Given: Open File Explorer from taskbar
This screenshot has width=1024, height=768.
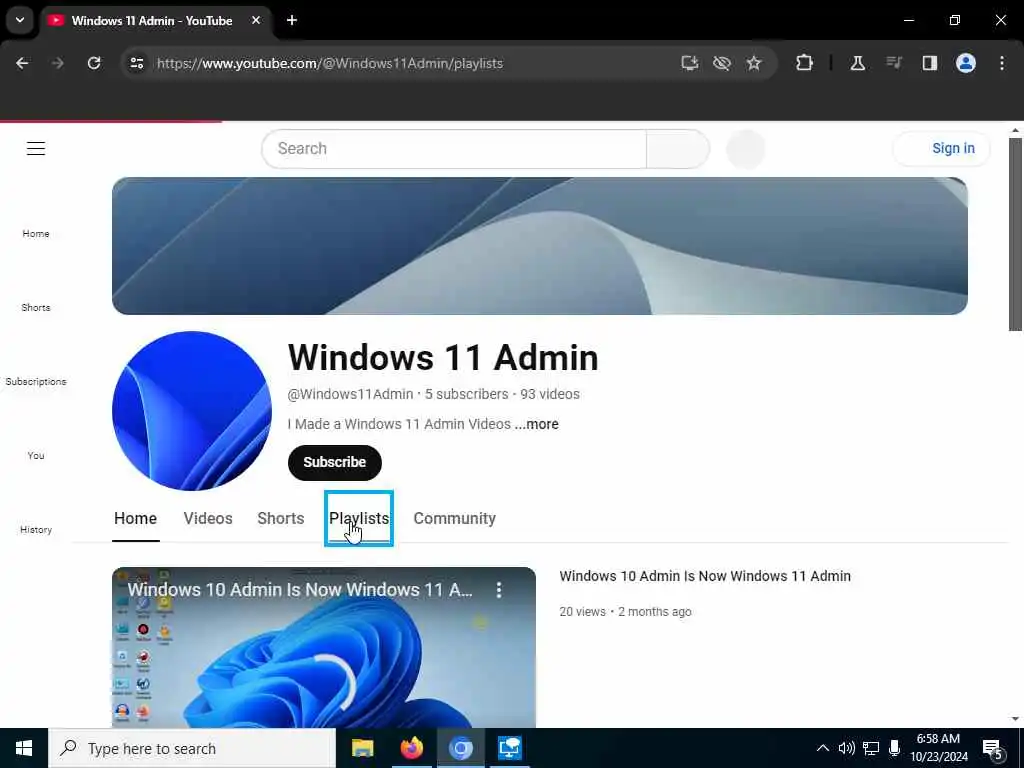Looking at the screenshot, I should click(362, 748).
